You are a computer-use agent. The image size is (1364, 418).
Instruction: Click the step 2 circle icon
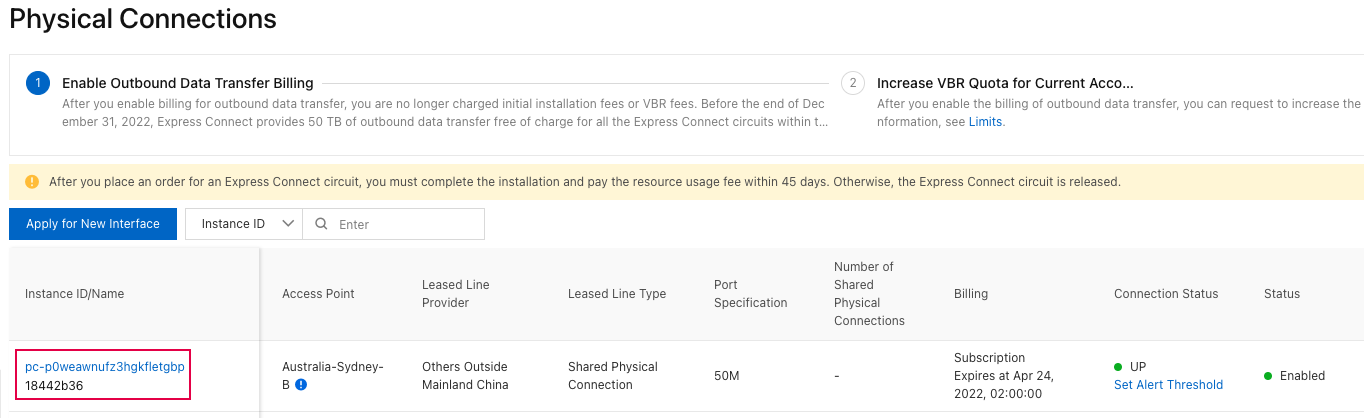pos(852,83)
